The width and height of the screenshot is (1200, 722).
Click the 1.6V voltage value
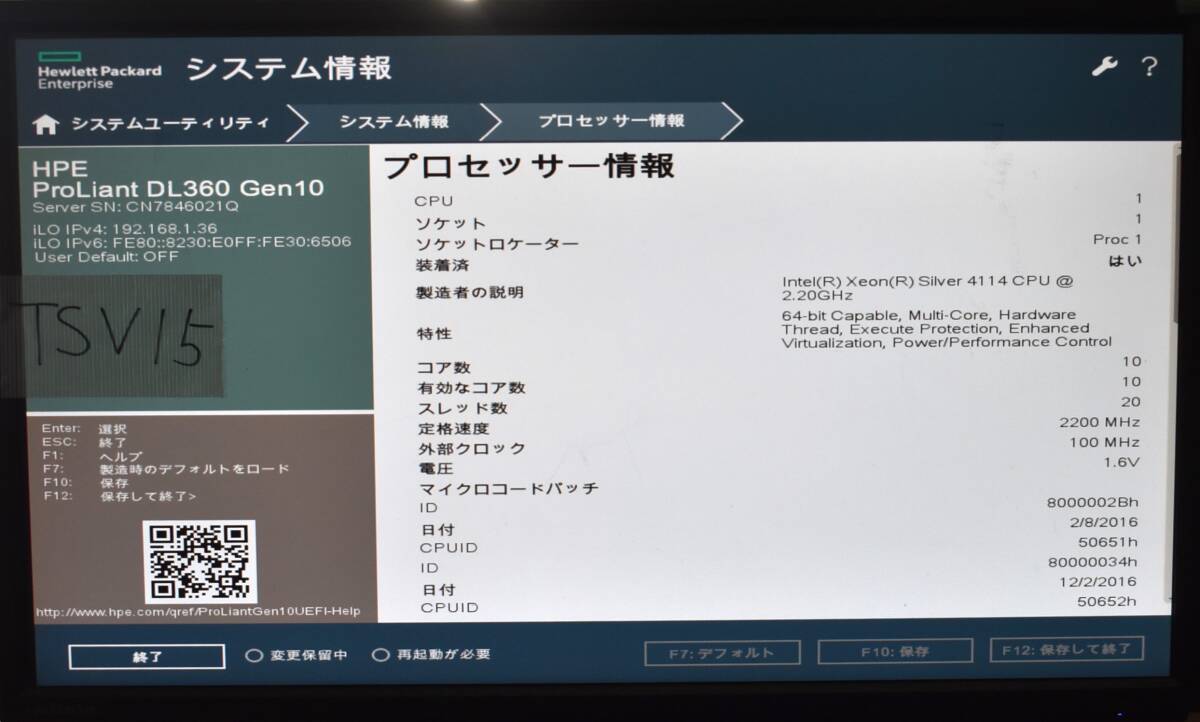(1122, 462)
